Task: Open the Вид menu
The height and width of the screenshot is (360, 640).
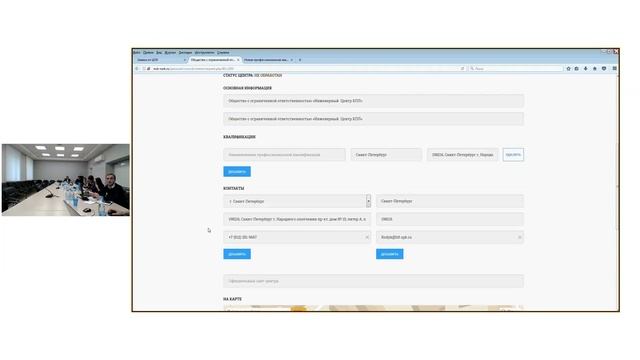Action: (x=159, y=53)
